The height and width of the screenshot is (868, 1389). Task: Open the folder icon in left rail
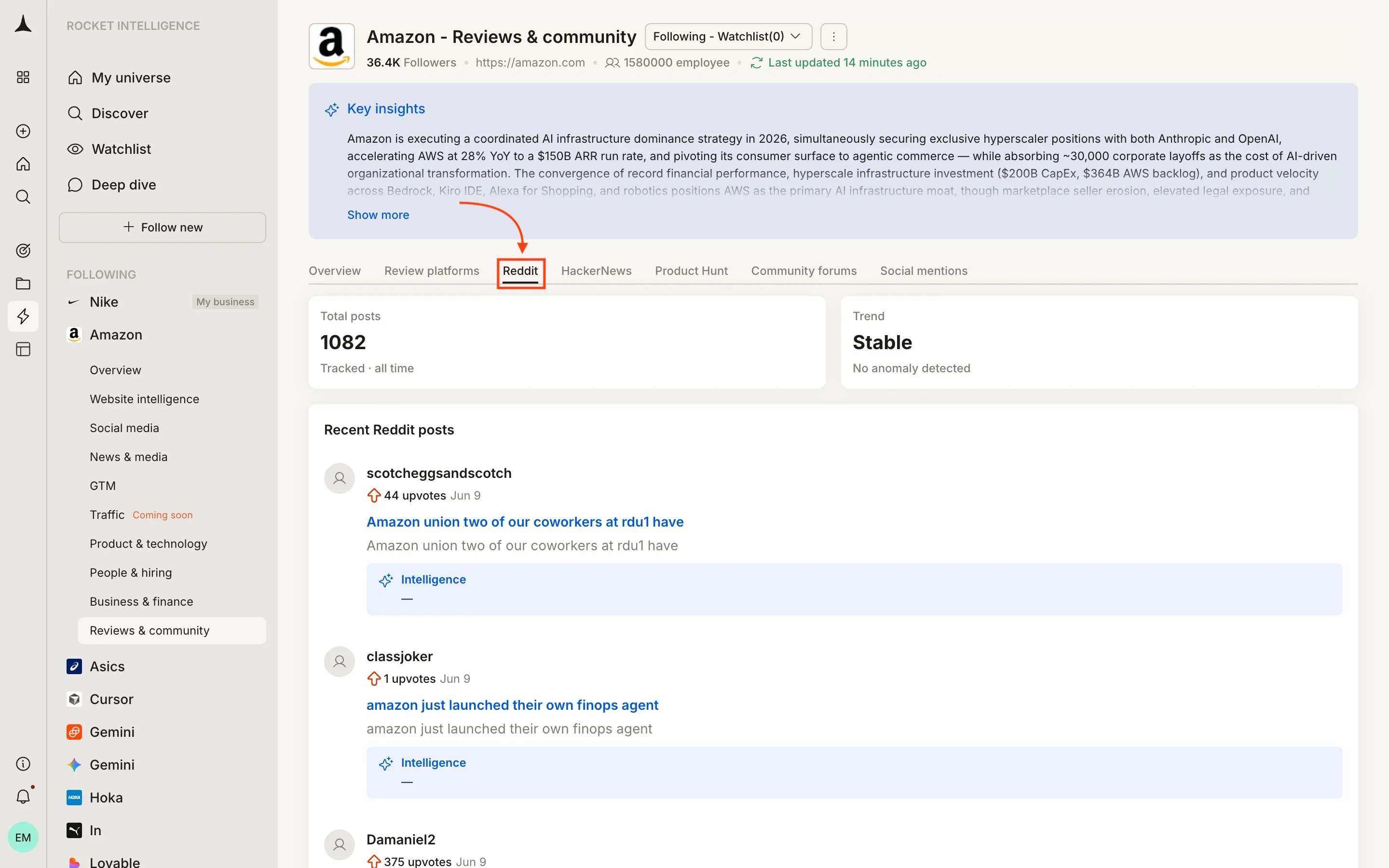[x=23, y=284]
